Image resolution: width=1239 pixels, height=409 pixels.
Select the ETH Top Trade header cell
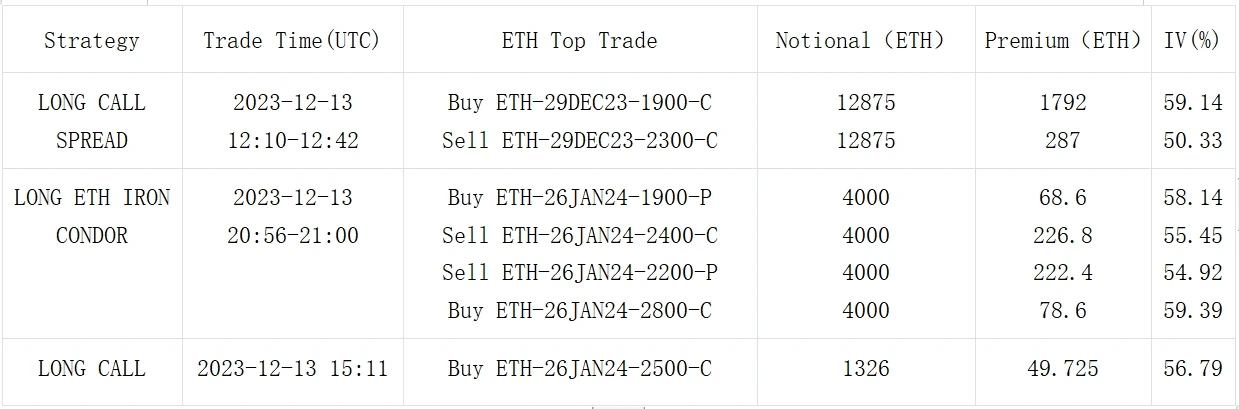click(x=579, y=41)
